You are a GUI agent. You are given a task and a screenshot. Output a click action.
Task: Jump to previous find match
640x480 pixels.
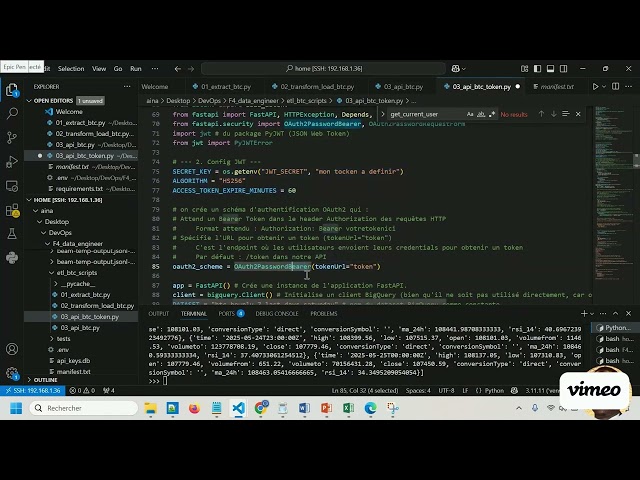541,114
